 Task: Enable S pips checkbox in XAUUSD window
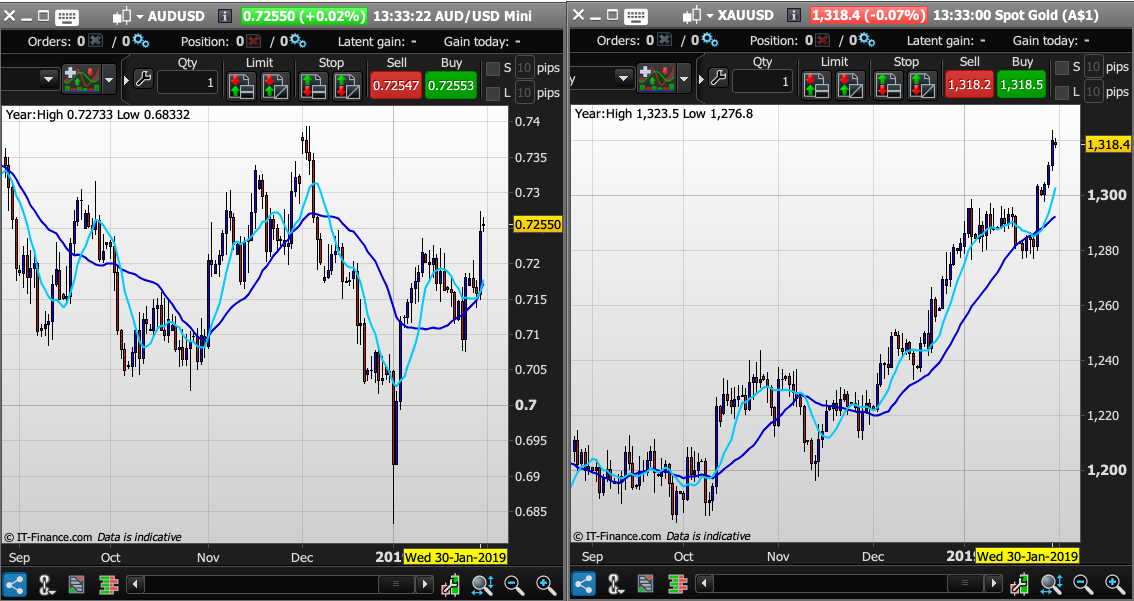point(1062,67)
